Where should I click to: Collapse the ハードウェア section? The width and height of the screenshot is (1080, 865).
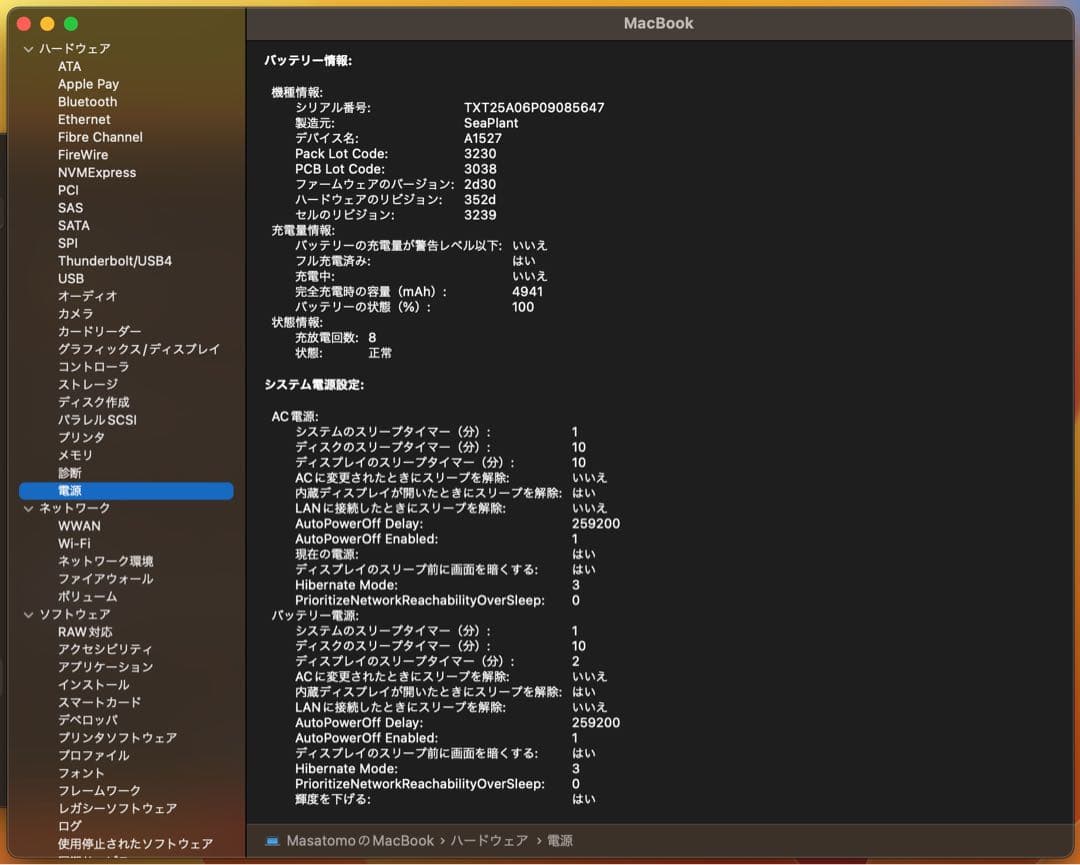click(28, 49)
